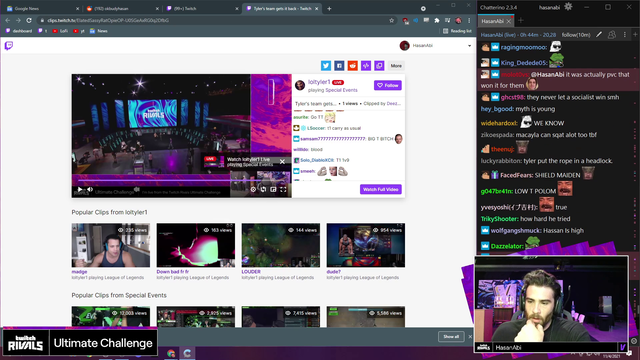Switch to the okbuddyhasan Reddit tab
The width and height of the screenshot is (640, 360).
pyautogui.click(x=122, y=9)
